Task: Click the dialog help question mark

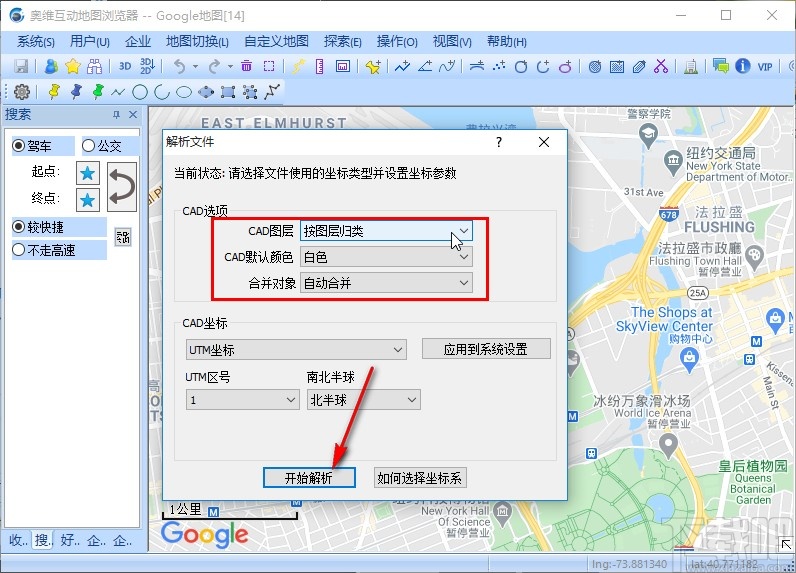Action: [499, 142]
